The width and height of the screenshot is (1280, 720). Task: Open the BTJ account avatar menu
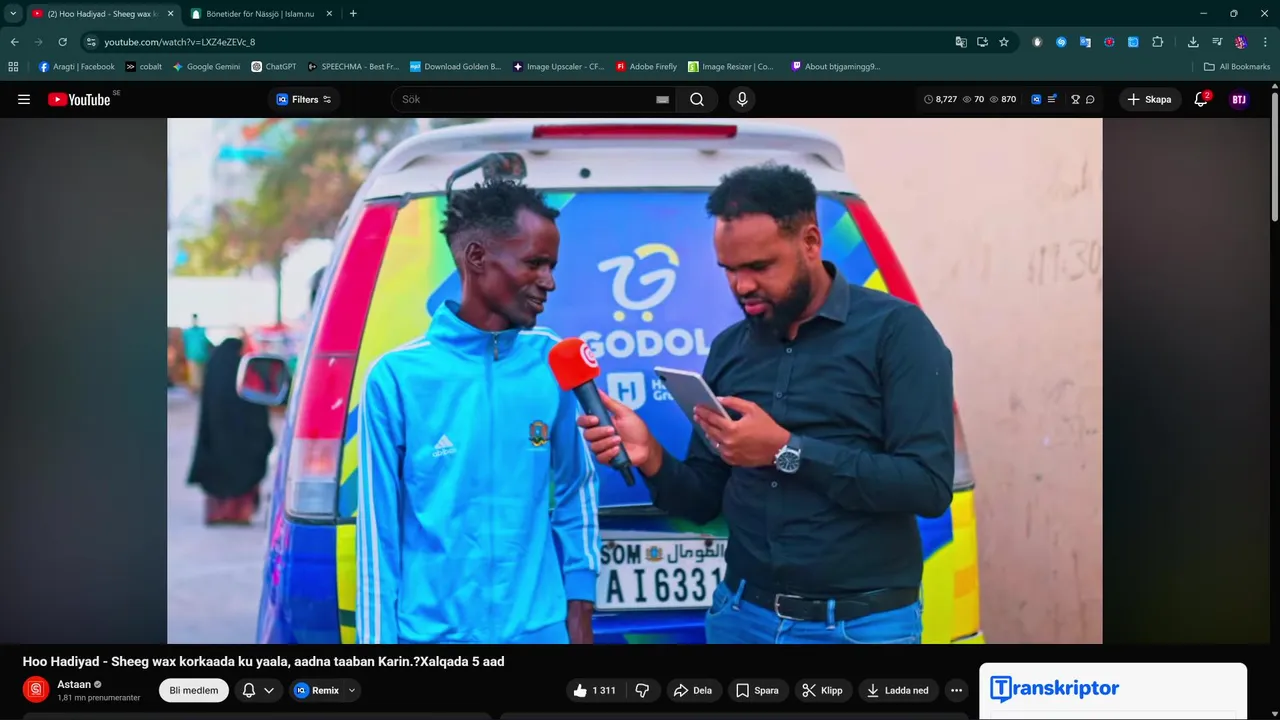pyautogui.click(x=1239, y=99)
